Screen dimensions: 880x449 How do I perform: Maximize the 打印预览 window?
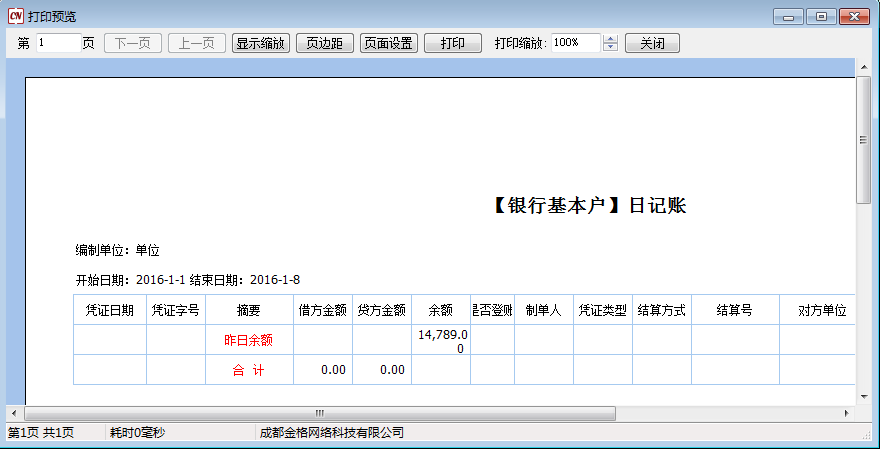pyautogui.click(x=821, y=16)
